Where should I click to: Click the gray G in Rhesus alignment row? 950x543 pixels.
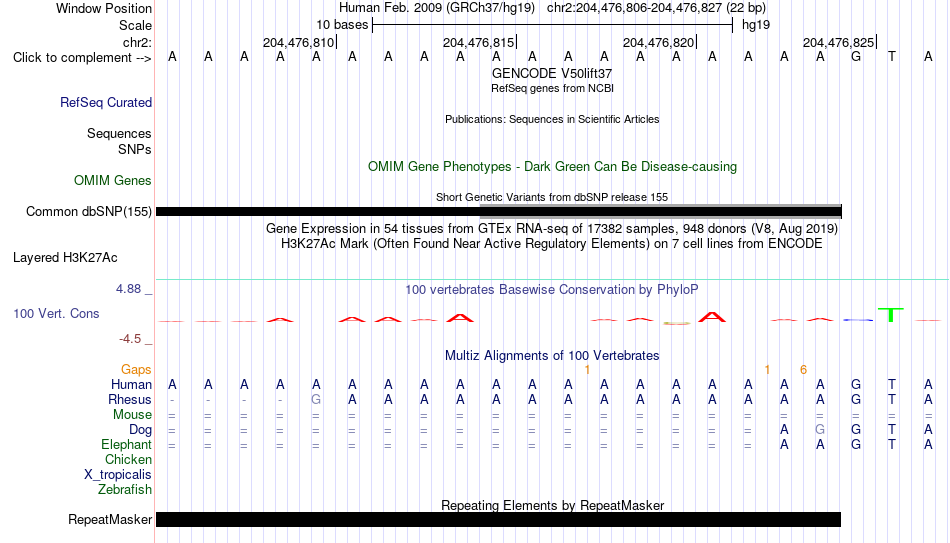click(x=316, y=400)
